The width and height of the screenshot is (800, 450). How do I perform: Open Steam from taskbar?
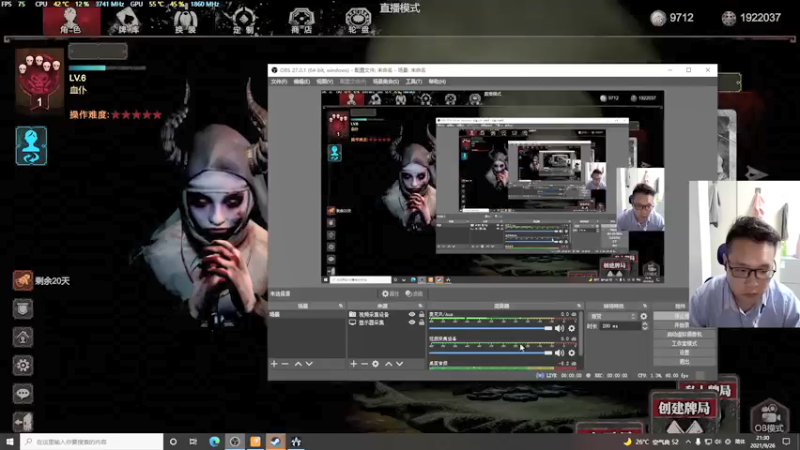pyautogui.click(x=276, y=441)
